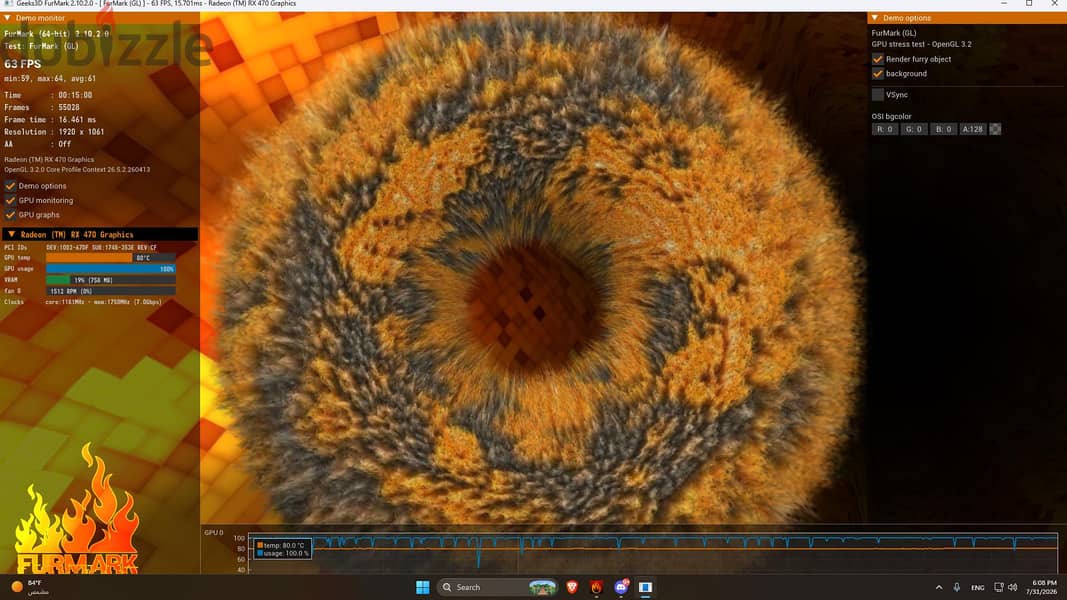Open the OSI bgcolor color swatch
This screenshot has width=1067, height=600.
tap(995, 129)
